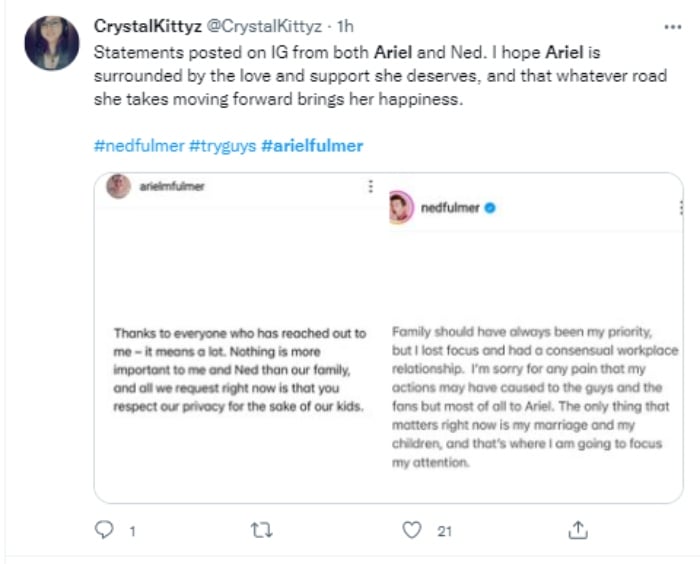Image resolution: width=700 pixels, height=564 pixels.
Task: View the like count 21
Action: tap(444, 531)
